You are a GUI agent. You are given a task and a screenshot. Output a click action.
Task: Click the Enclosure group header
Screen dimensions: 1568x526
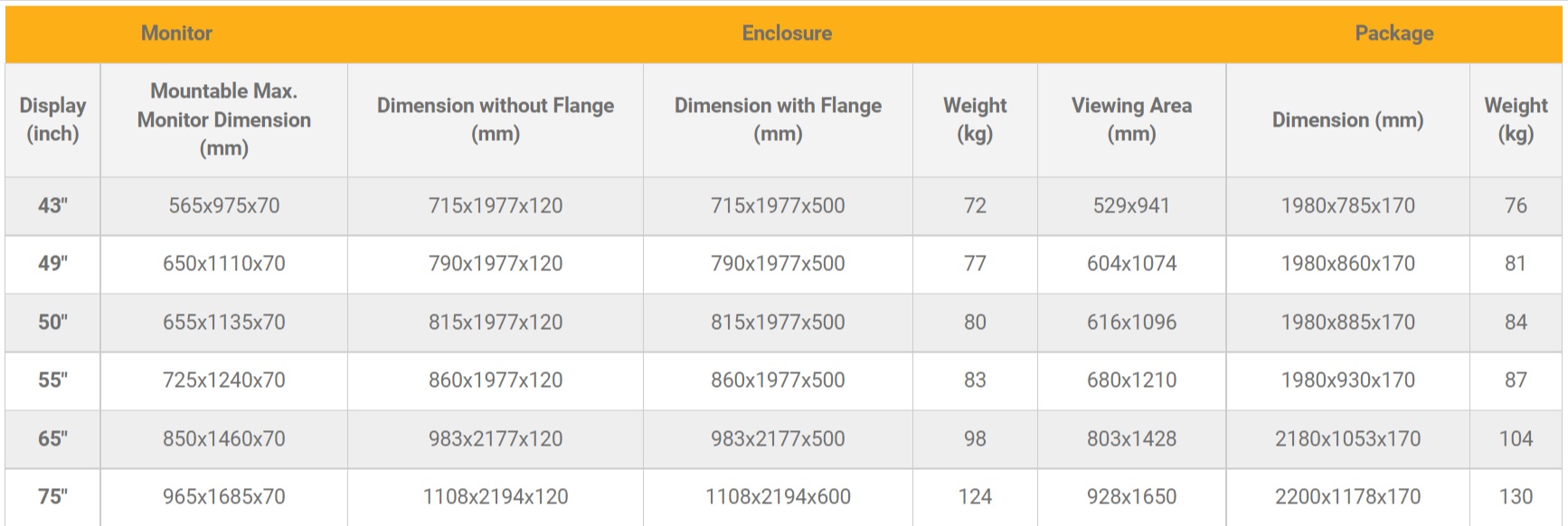point(787,33)
